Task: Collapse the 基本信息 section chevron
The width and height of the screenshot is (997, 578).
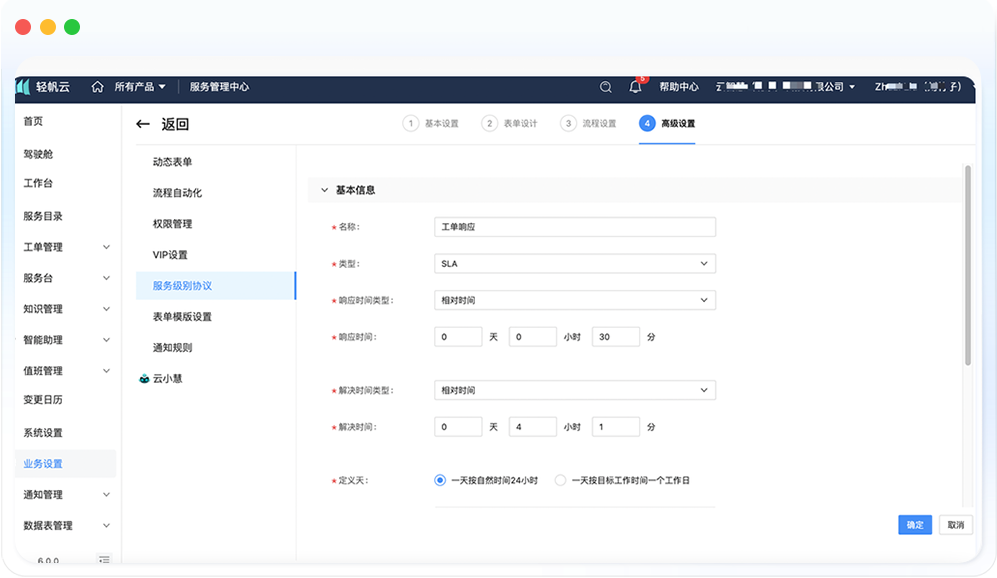Action: coord(323,190)
